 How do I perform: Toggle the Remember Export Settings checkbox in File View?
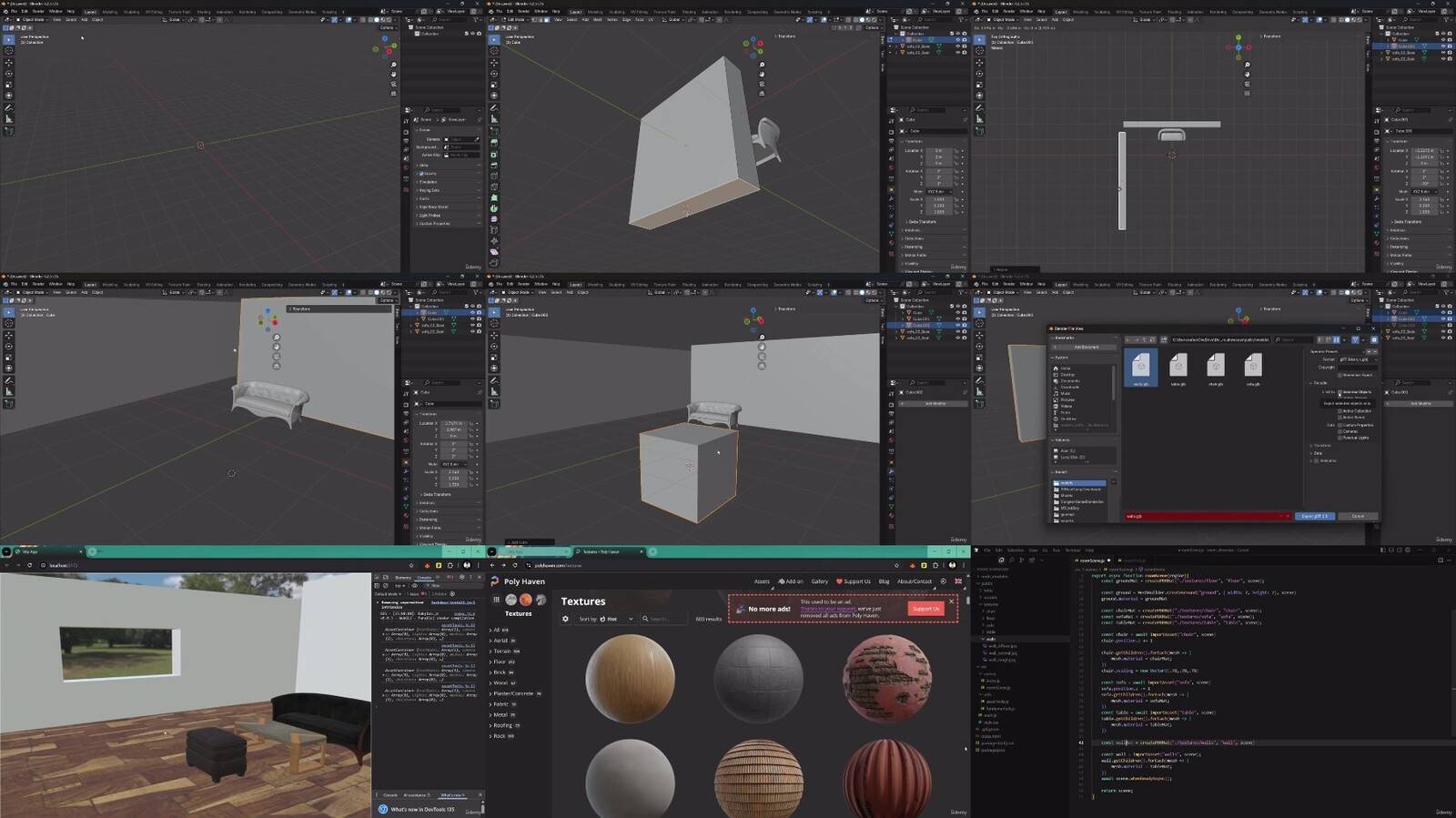point(1340,375)
